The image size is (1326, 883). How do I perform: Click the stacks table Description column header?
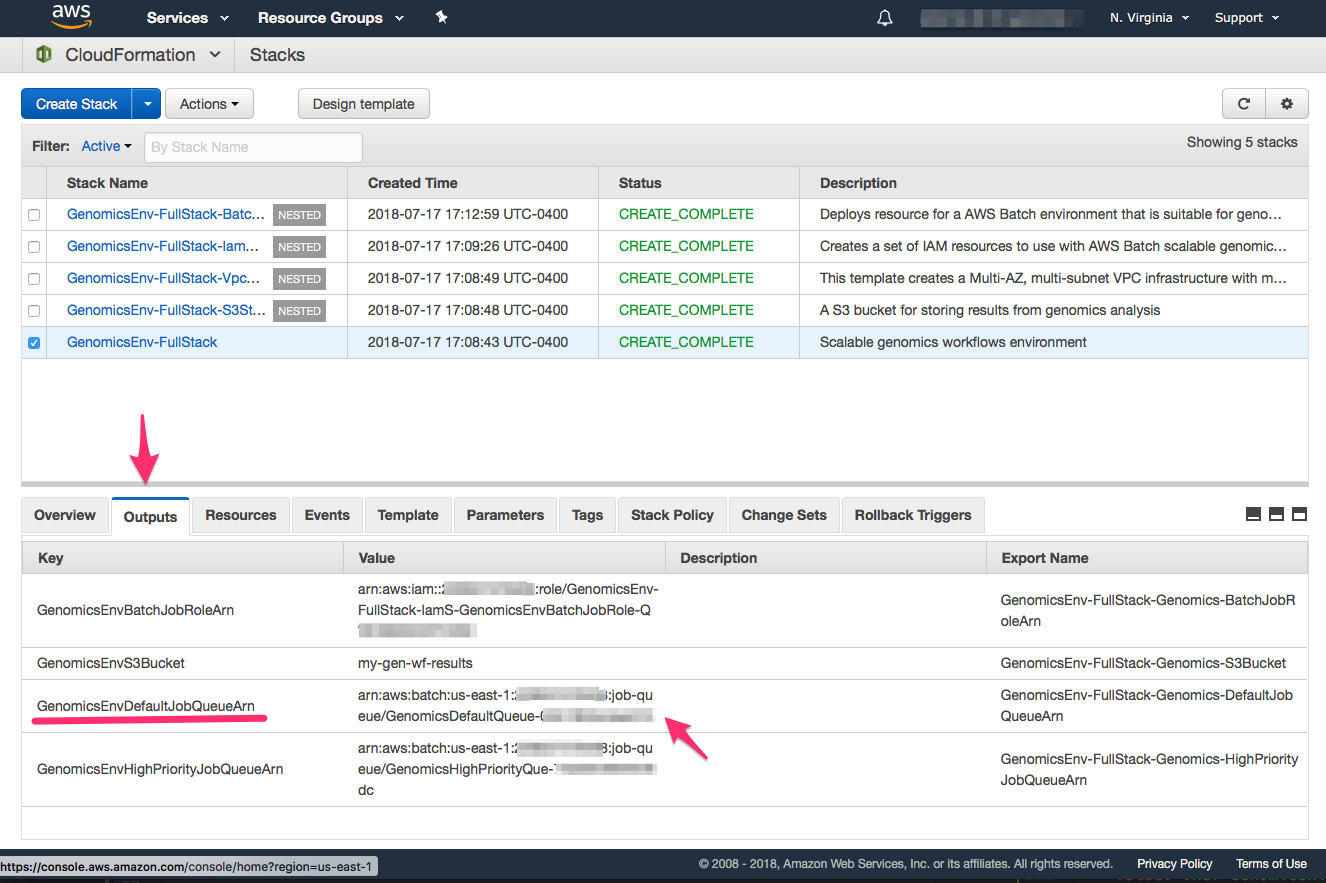[x=858, y=183]
